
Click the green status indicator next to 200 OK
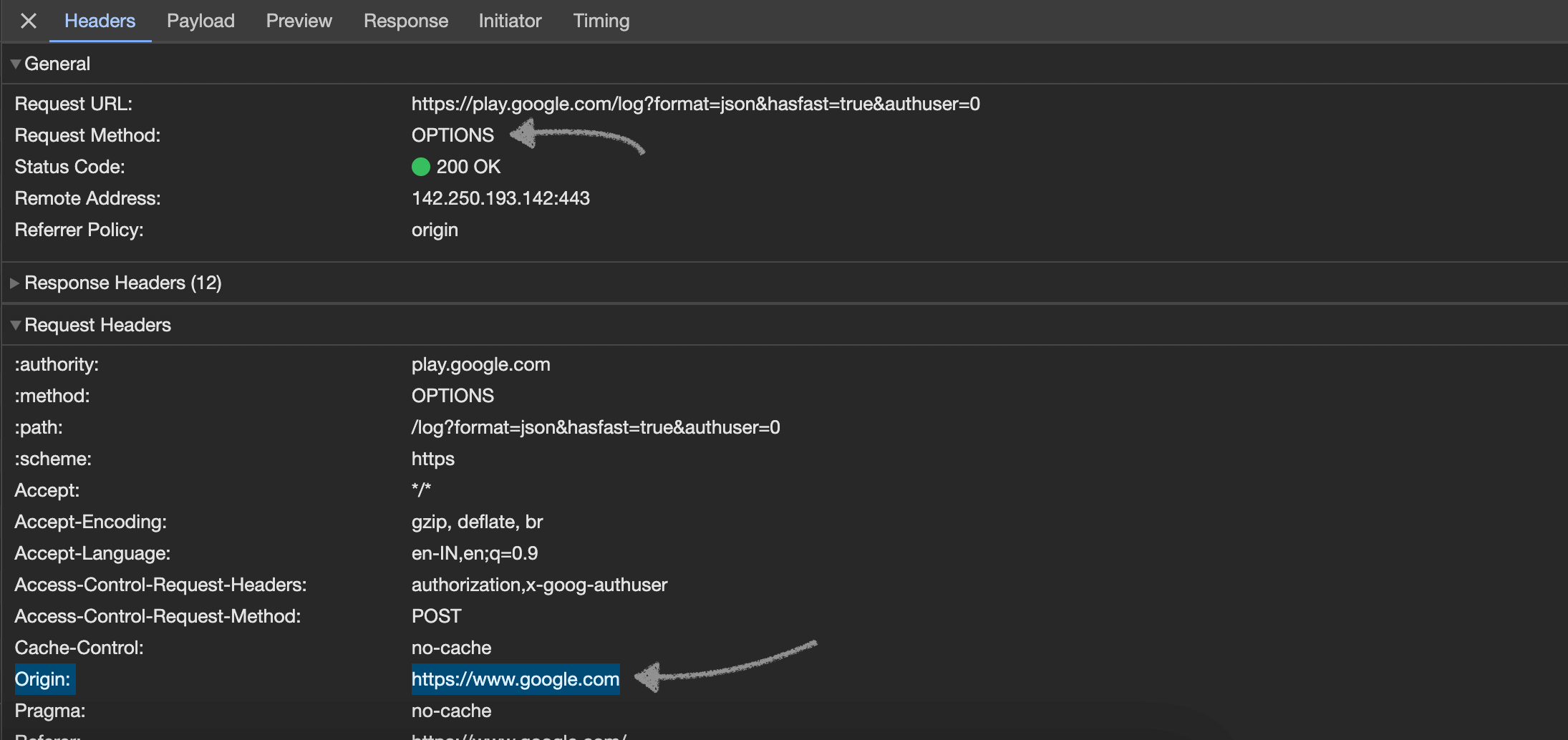point(422,167)
